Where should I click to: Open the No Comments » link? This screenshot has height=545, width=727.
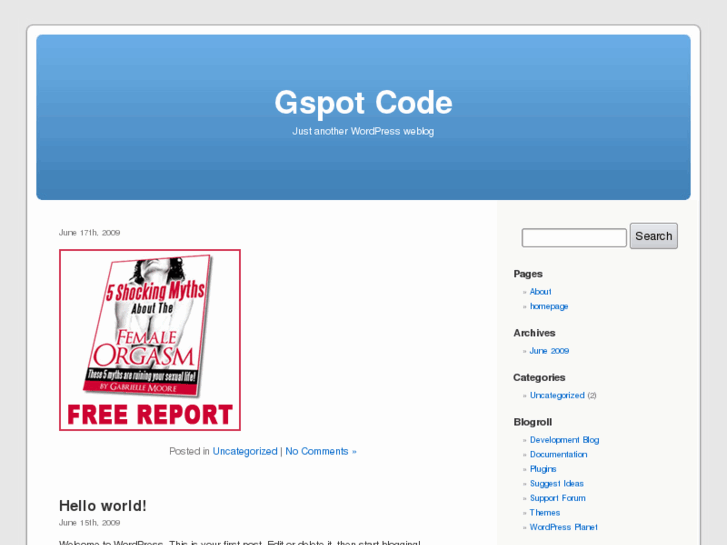click(321, 451)
